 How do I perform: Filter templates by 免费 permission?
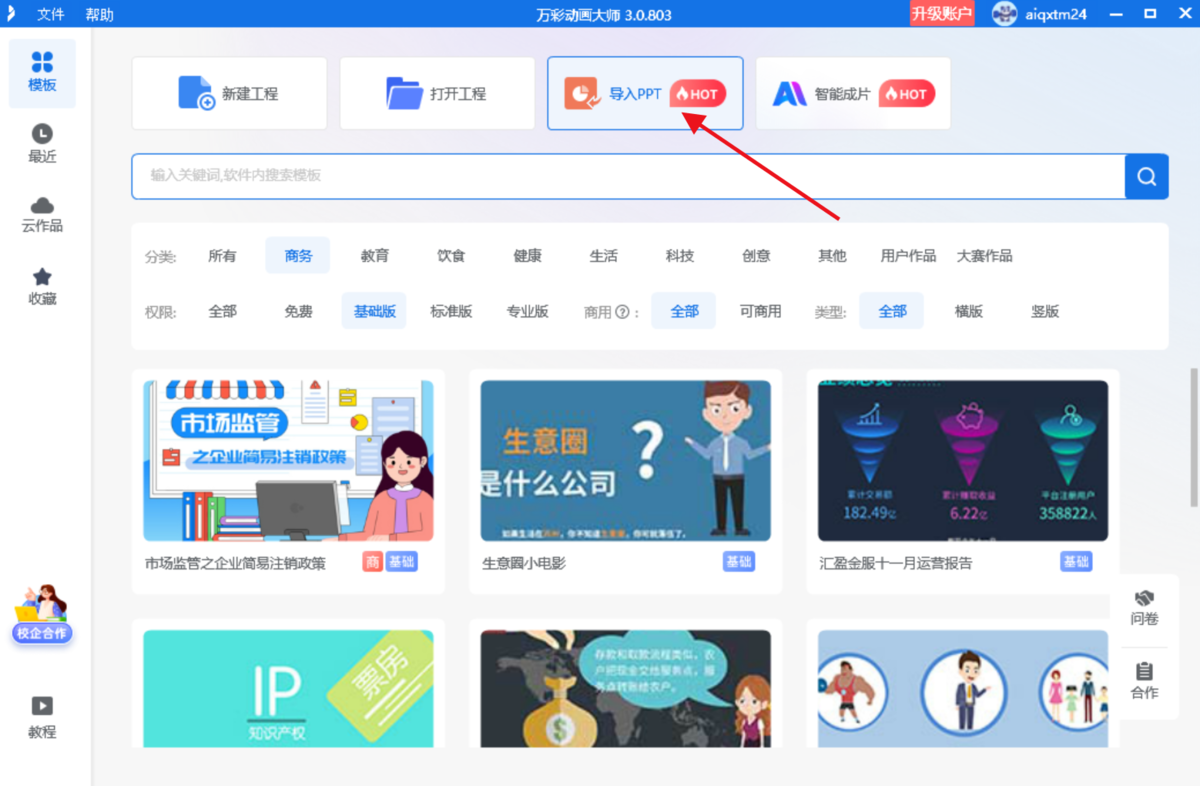coord(297,311)
